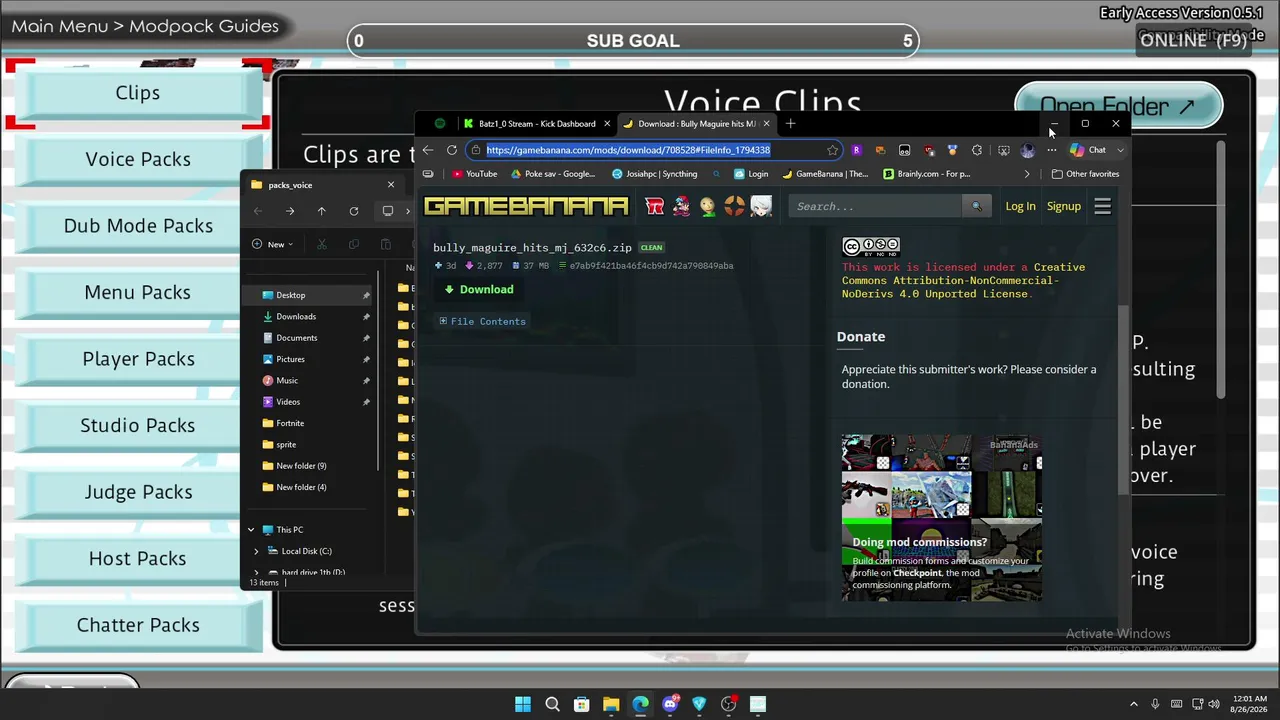The height and width of the screenshot is (720, 1280).
Task: Expand the File Contents section
Action: pyautogui.click(x=482, y=321)
